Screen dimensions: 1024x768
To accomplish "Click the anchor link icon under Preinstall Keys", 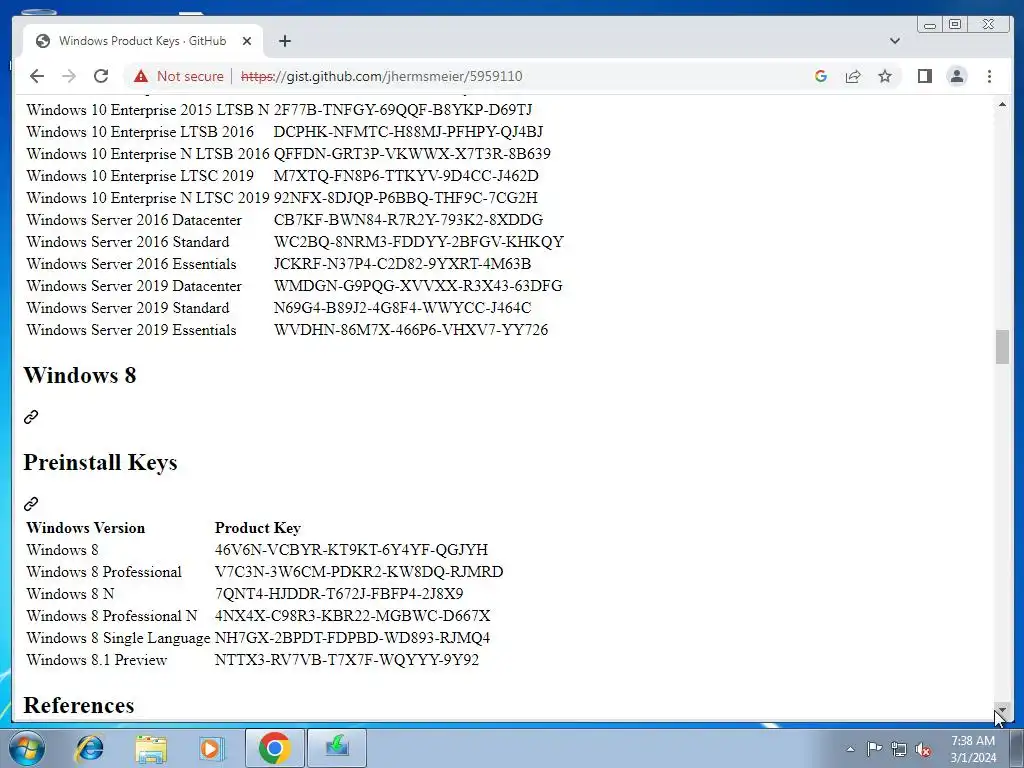I will 31,504.
